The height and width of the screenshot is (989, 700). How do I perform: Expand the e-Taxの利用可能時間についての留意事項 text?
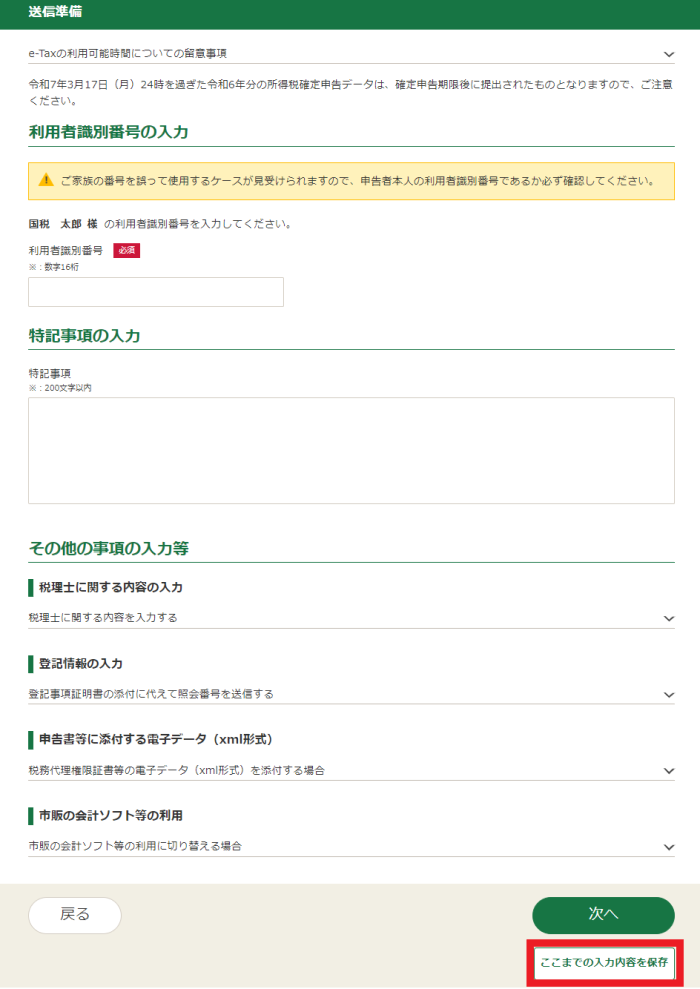(x=134, y=53)
